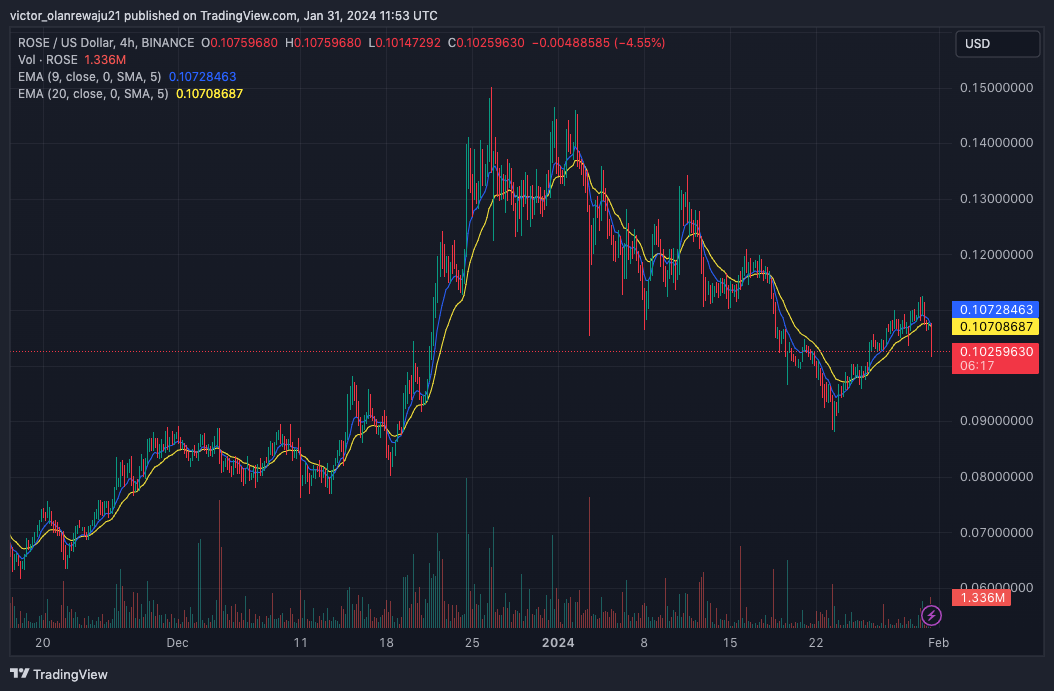Click the 0.08000000 price axis label
Viewport: 1054px width, 691px height.
996,477
